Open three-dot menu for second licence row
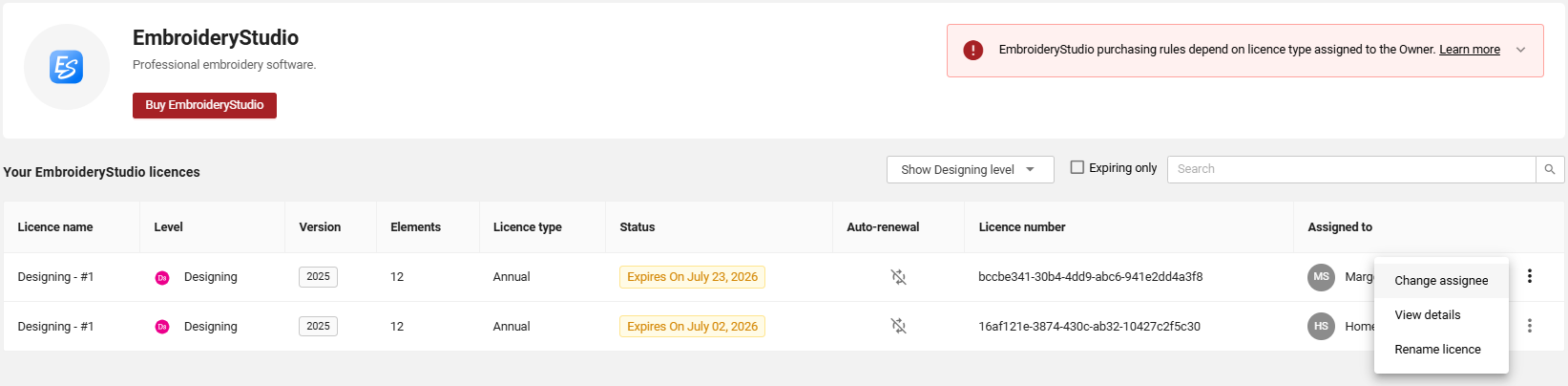 (1530, 326)
